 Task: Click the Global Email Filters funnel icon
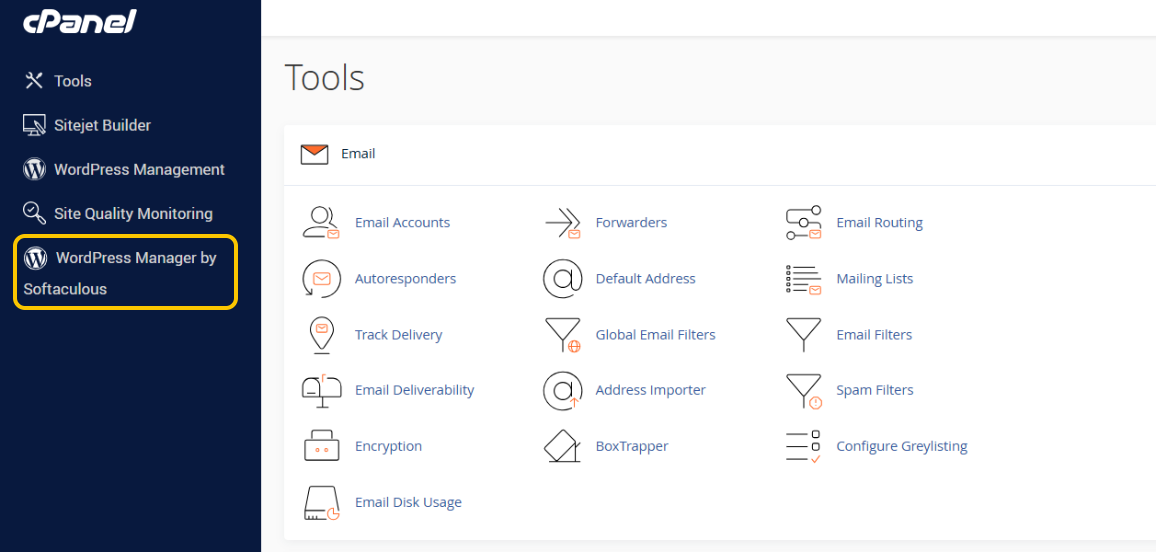563,335
